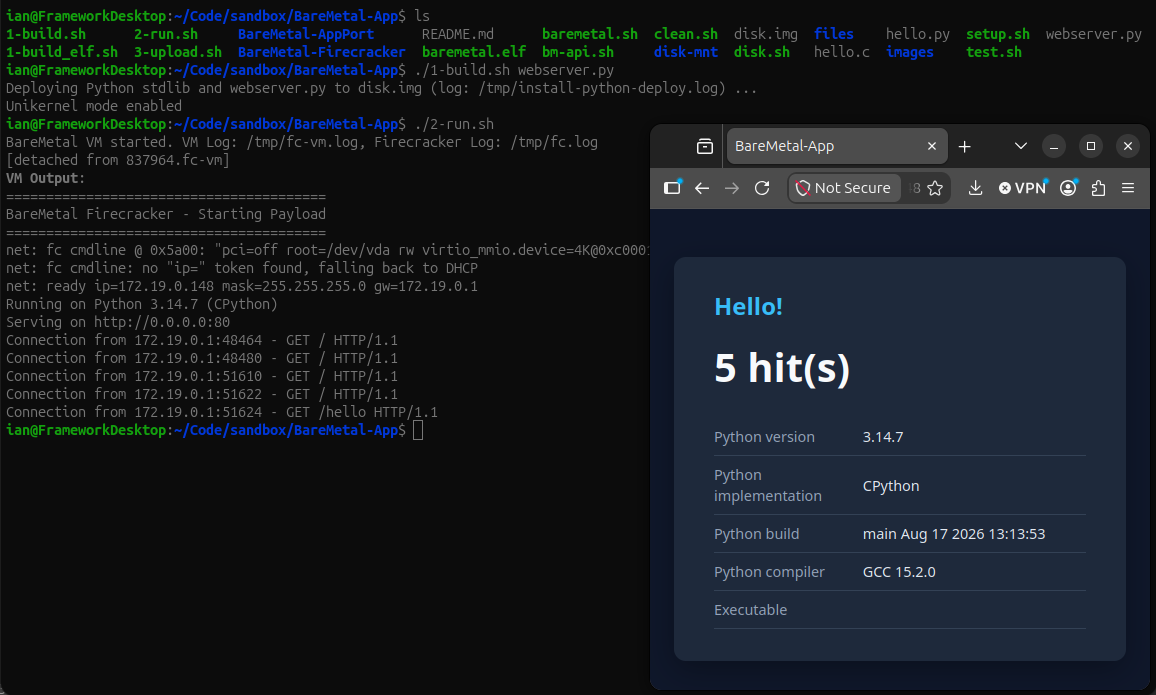1156x695 pixels.
Task: Open the Not Secure site info button
Action: pyautogui.click(x=844, y=188)
